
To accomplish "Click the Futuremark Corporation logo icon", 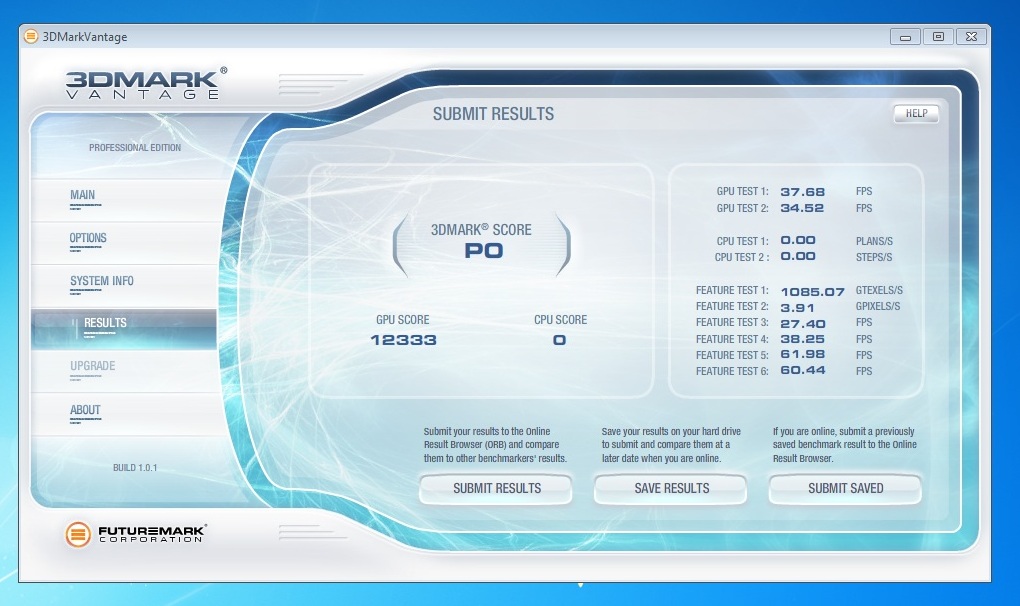I will click(x=77, y=534).
